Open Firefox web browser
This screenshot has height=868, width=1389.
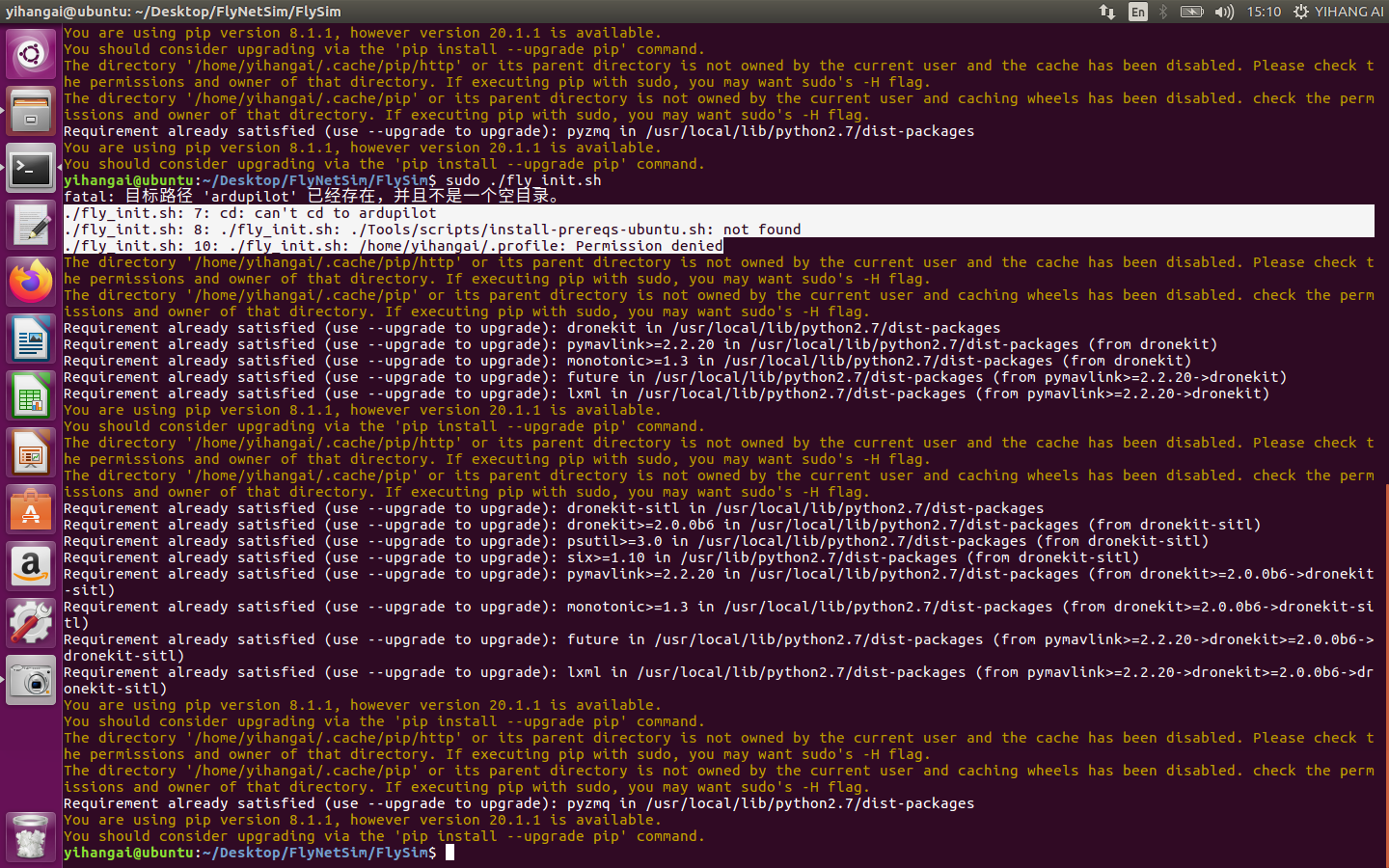pyautogui.click(x=31, y=283)
